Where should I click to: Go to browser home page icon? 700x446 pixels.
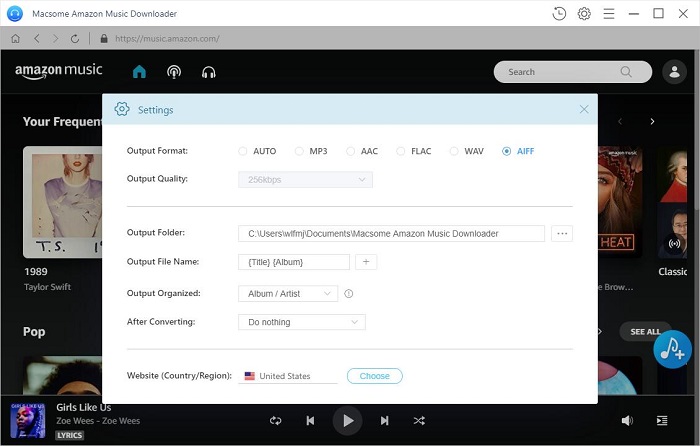click(x=16, y=39)
